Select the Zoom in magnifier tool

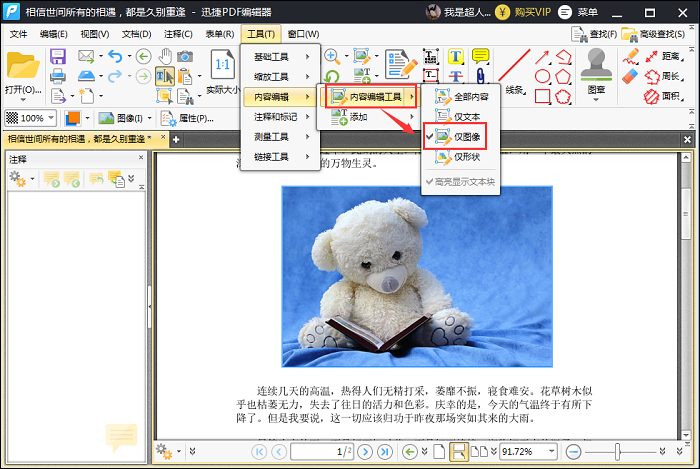pos(332,56)
